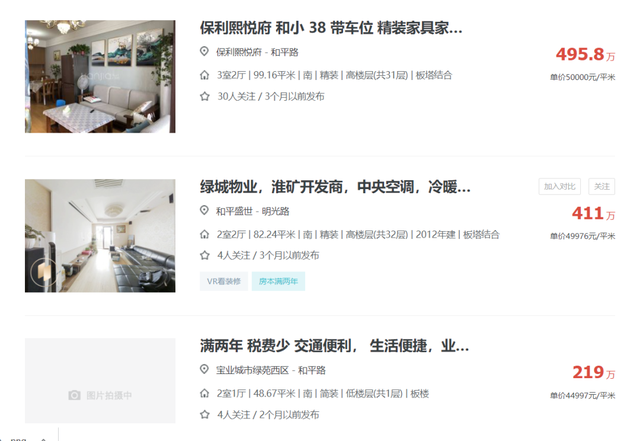
Task: Click the 关注 button on the second listing
Action: point(602,187)
